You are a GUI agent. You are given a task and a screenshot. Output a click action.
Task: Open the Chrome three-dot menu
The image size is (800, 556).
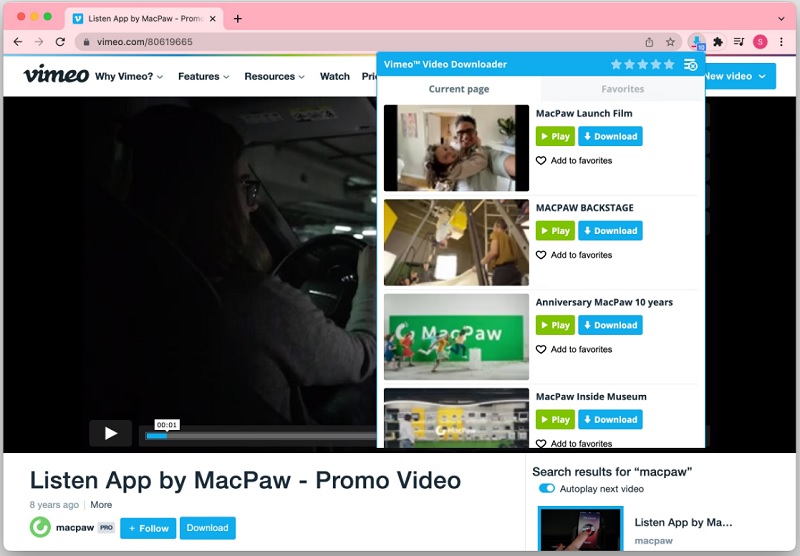[x=781, y=42]
